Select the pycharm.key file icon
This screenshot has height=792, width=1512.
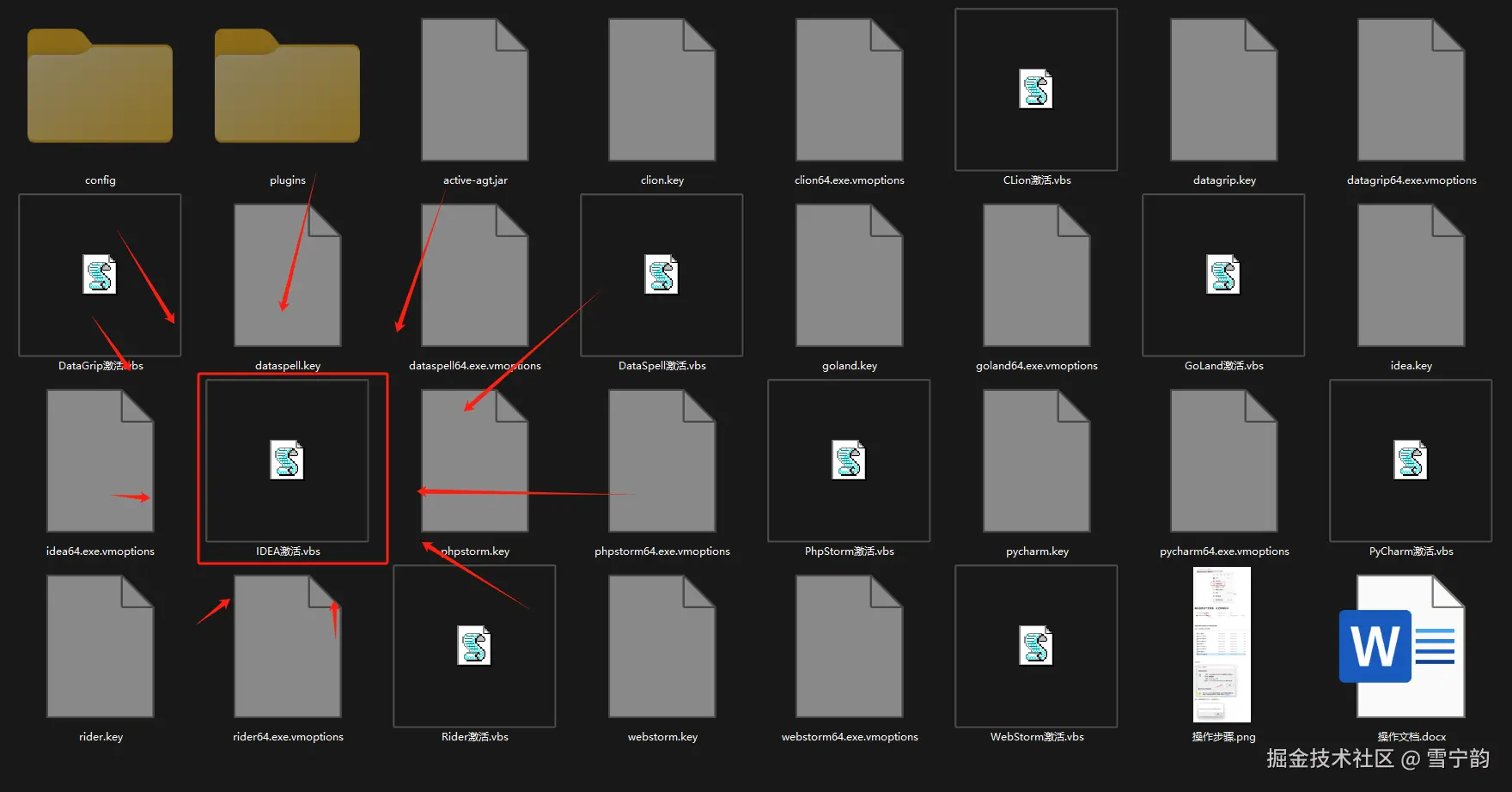pos(1037,460)
